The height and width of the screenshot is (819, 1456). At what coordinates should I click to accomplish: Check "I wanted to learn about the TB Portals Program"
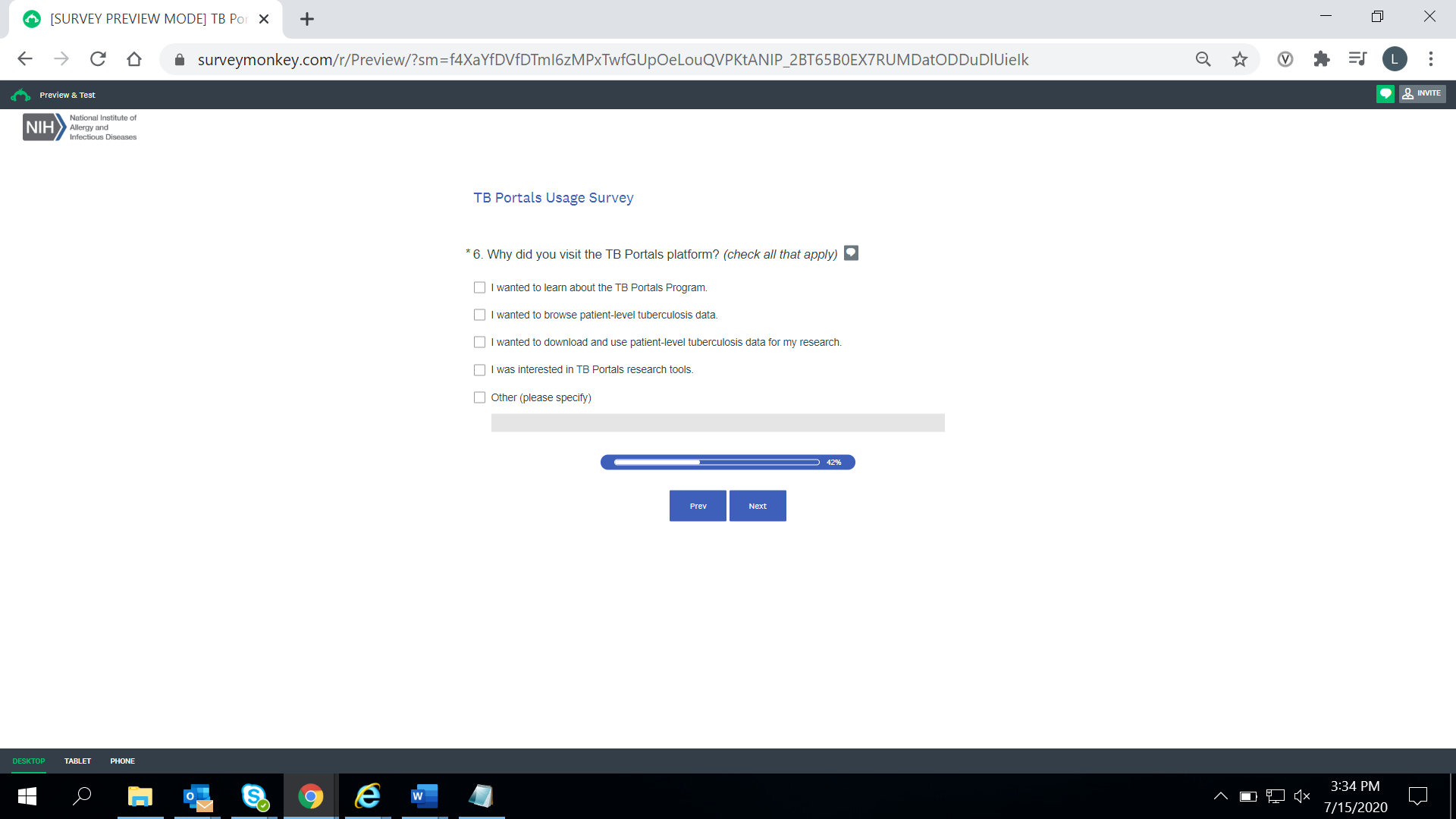(479, 287)
